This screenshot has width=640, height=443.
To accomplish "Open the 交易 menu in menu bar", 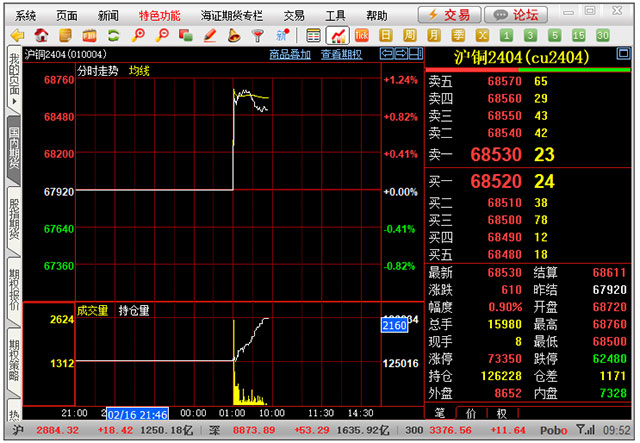I will 294,16.
